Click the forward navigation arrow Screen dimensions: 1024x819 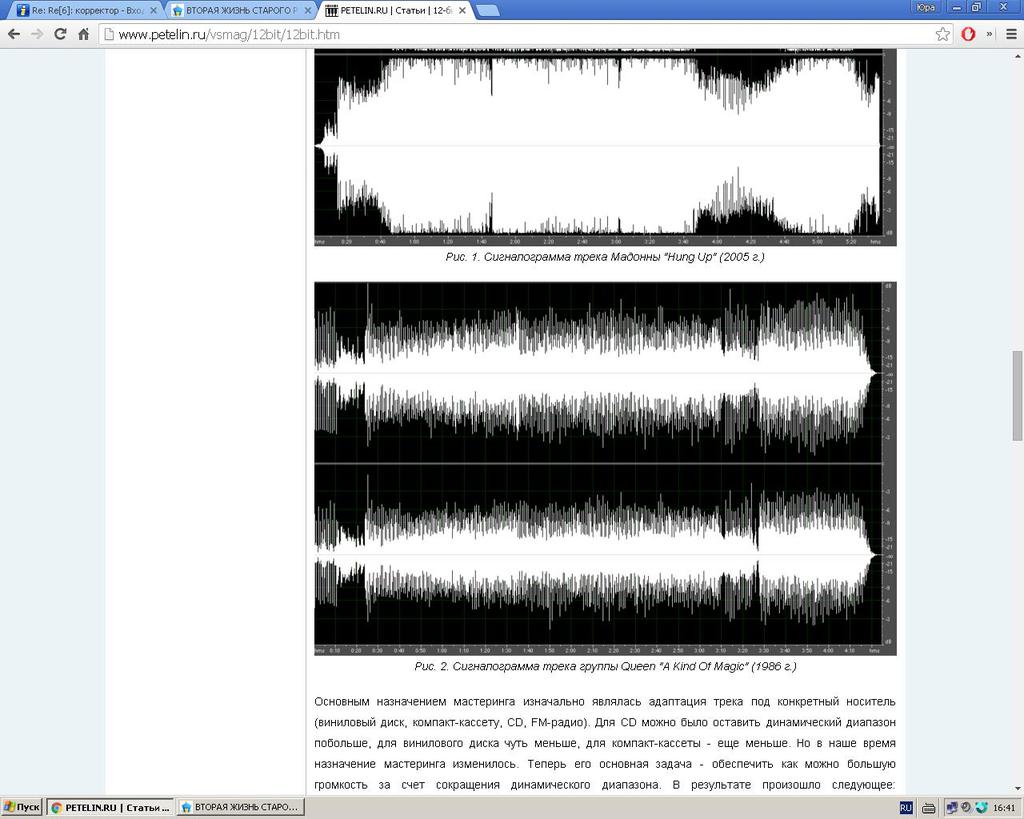(37, 34)
